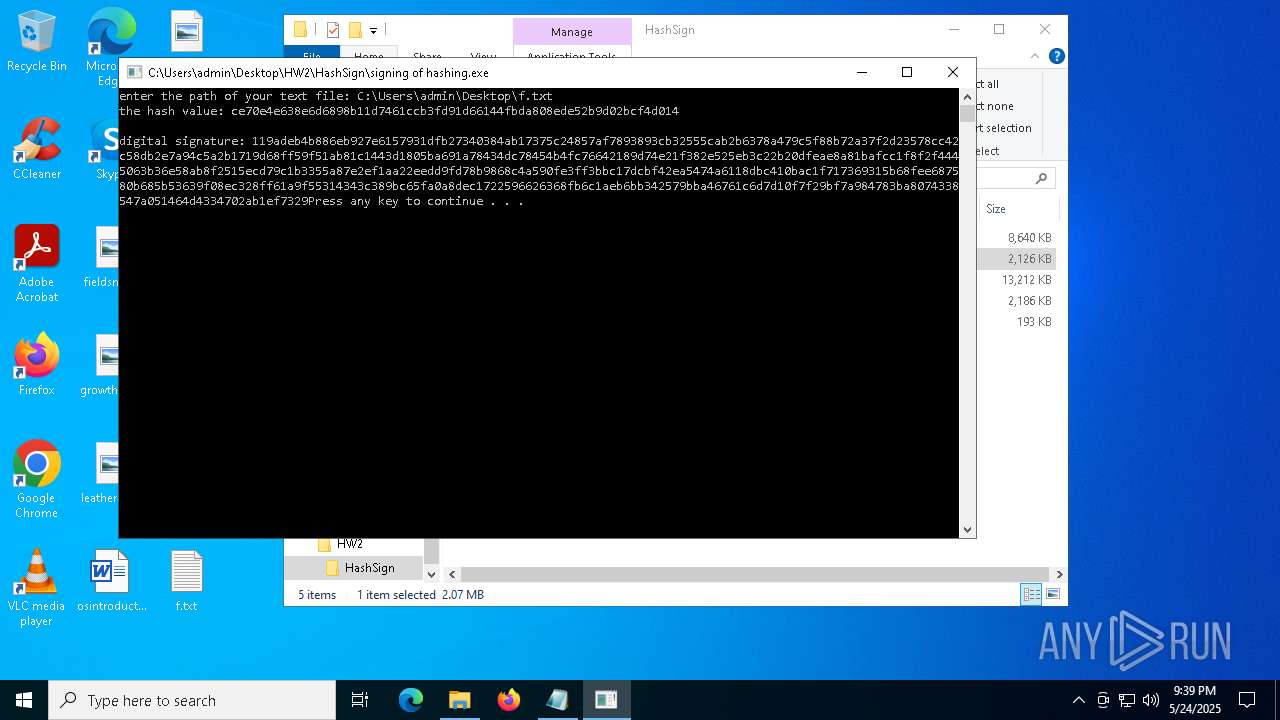Image resolution: width=1280 pixels, height=720 pixels.
Task: Click the Properties quick access icon in Explorer
Action: pos(333,30)
